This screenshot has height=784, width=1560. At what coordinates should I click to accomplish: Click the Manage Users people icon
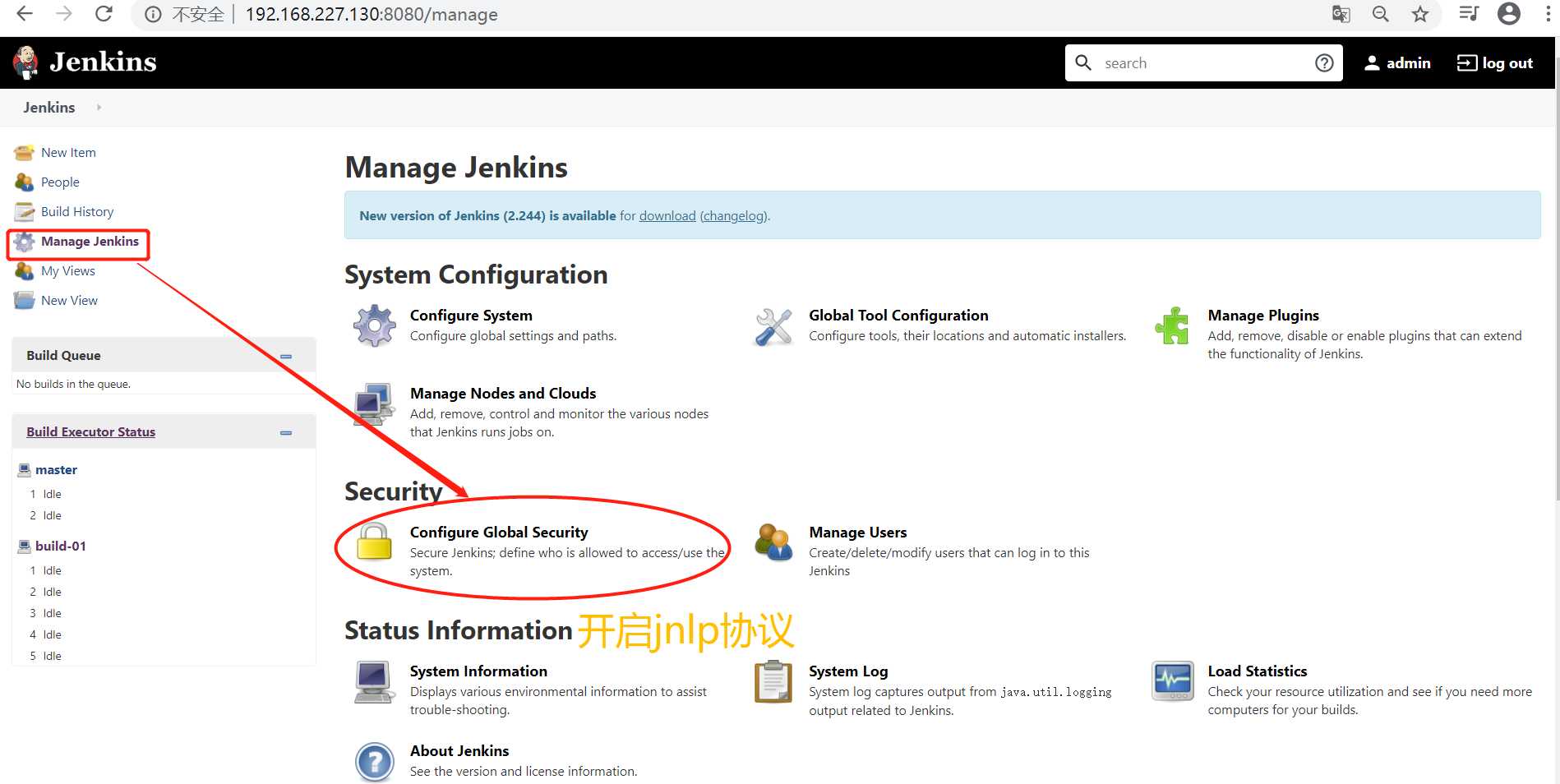773,542
